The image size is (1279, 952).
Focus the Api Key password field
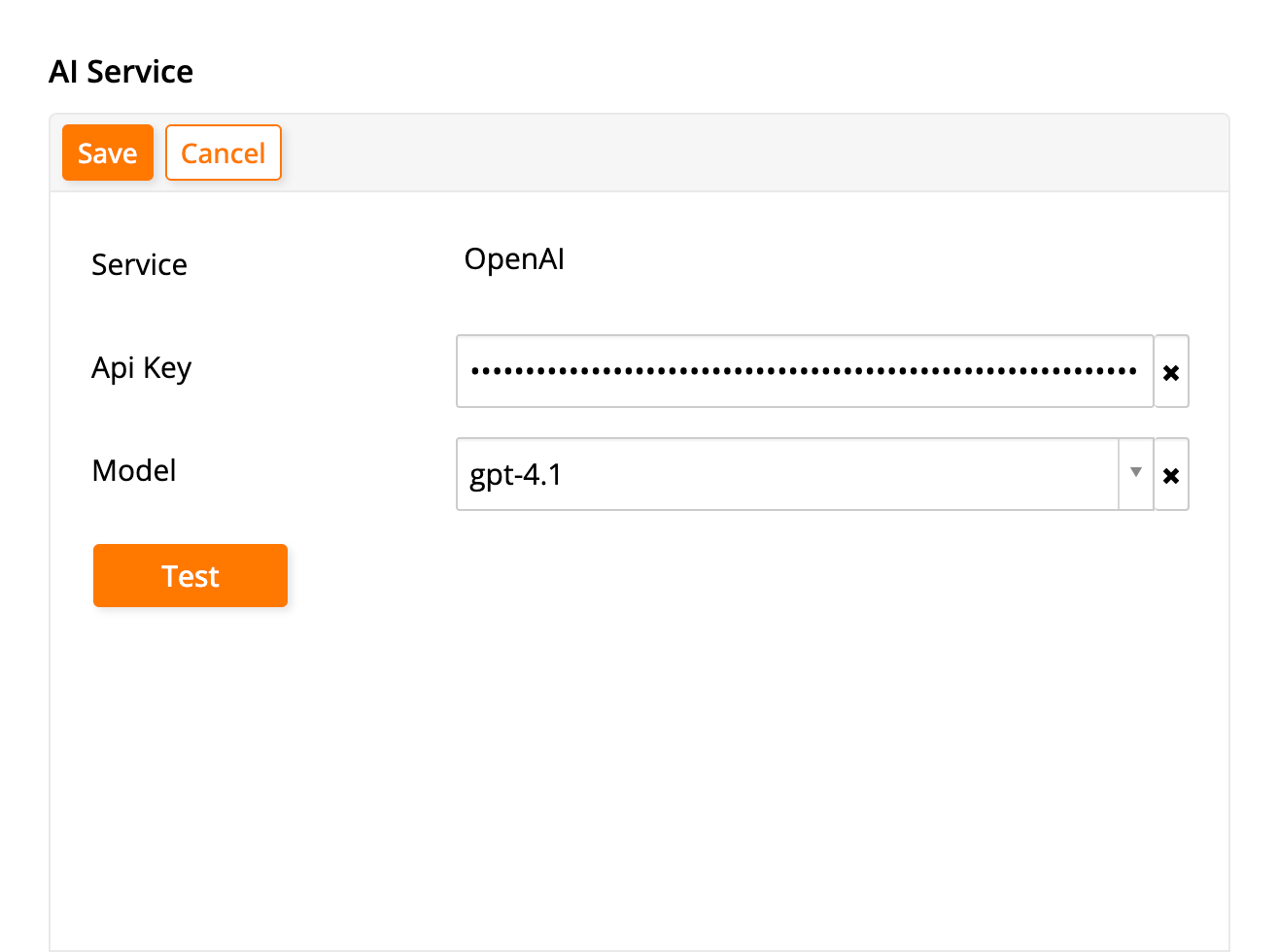804,371
